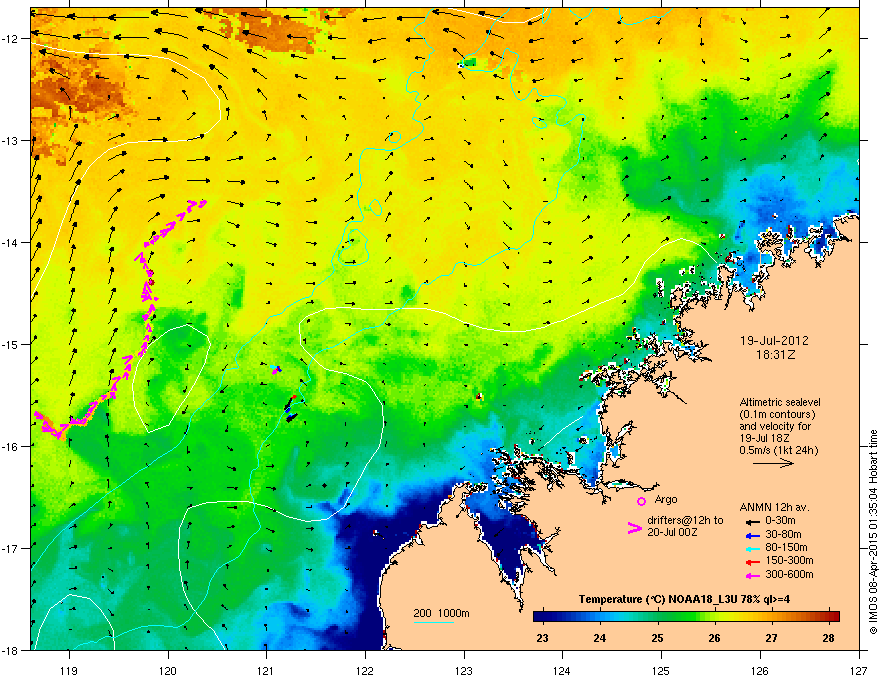Viewport: 880px width, 680px height.
Task: Click the '0.5m/s (1kt 24h)' text
Action: tap(778, 450)
